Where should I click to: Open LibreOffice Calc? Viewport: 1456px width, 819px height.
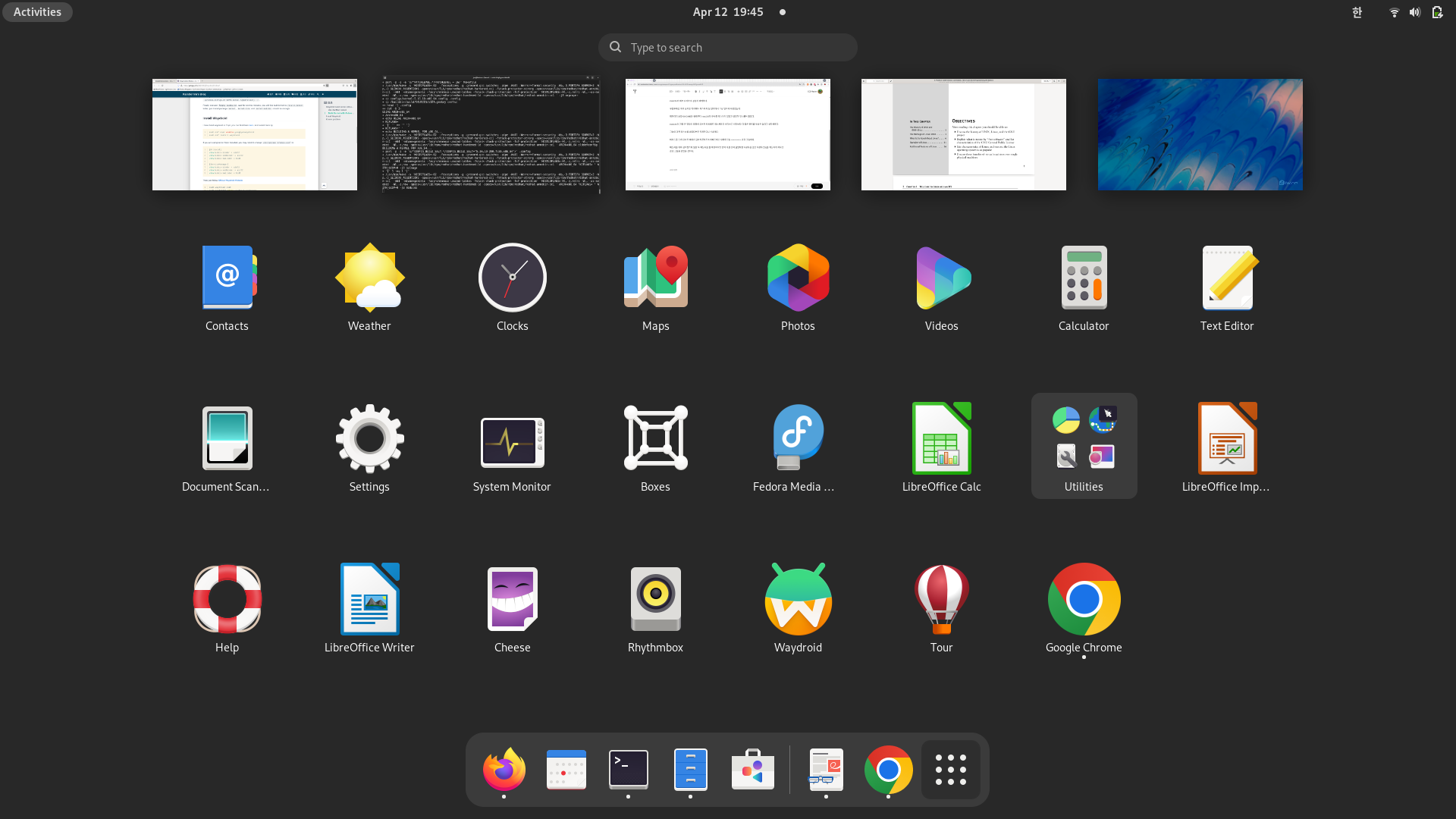click(x=941, y=447)
